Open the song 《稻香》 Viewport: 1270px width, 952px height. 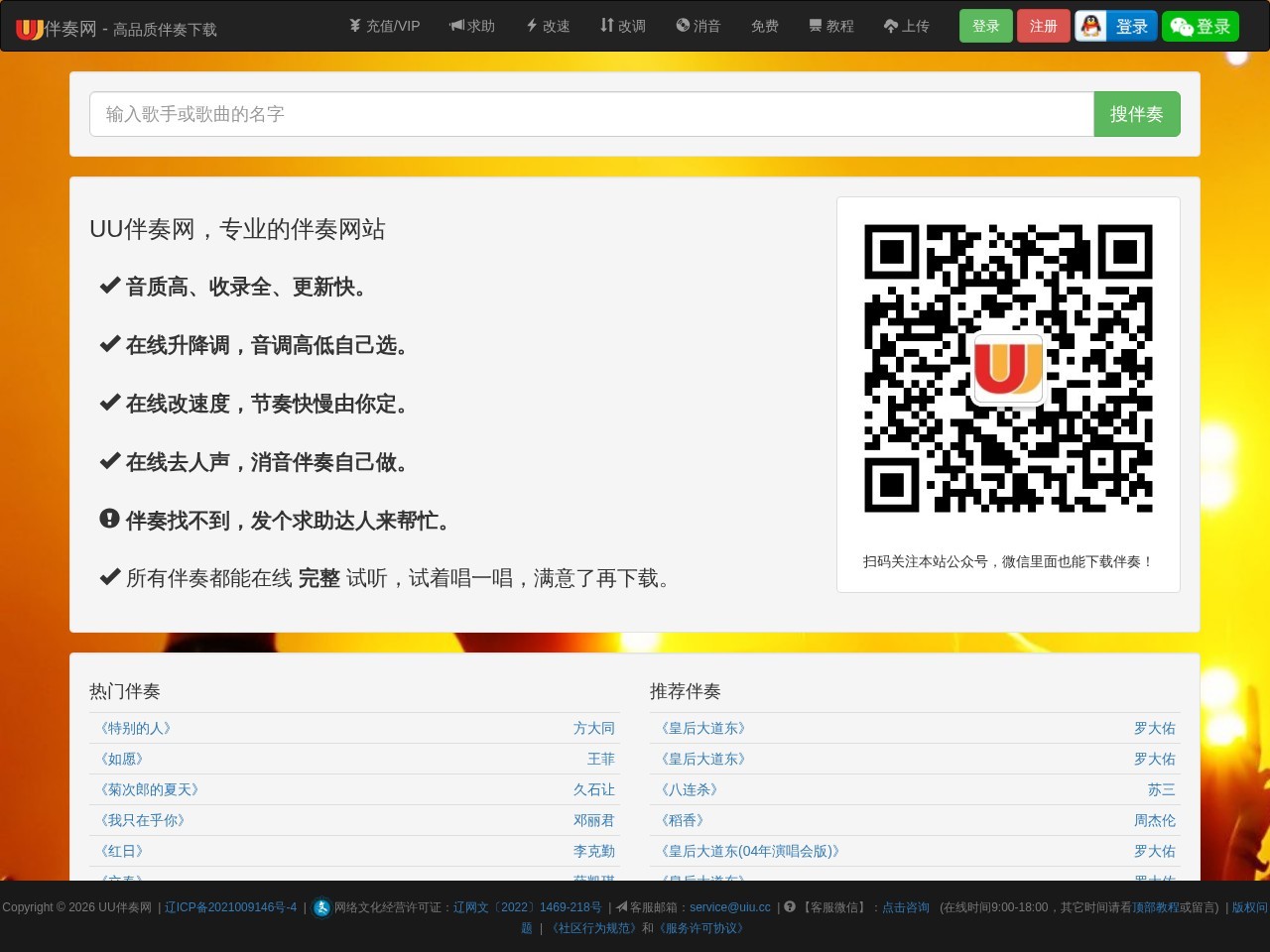(683, 820)
